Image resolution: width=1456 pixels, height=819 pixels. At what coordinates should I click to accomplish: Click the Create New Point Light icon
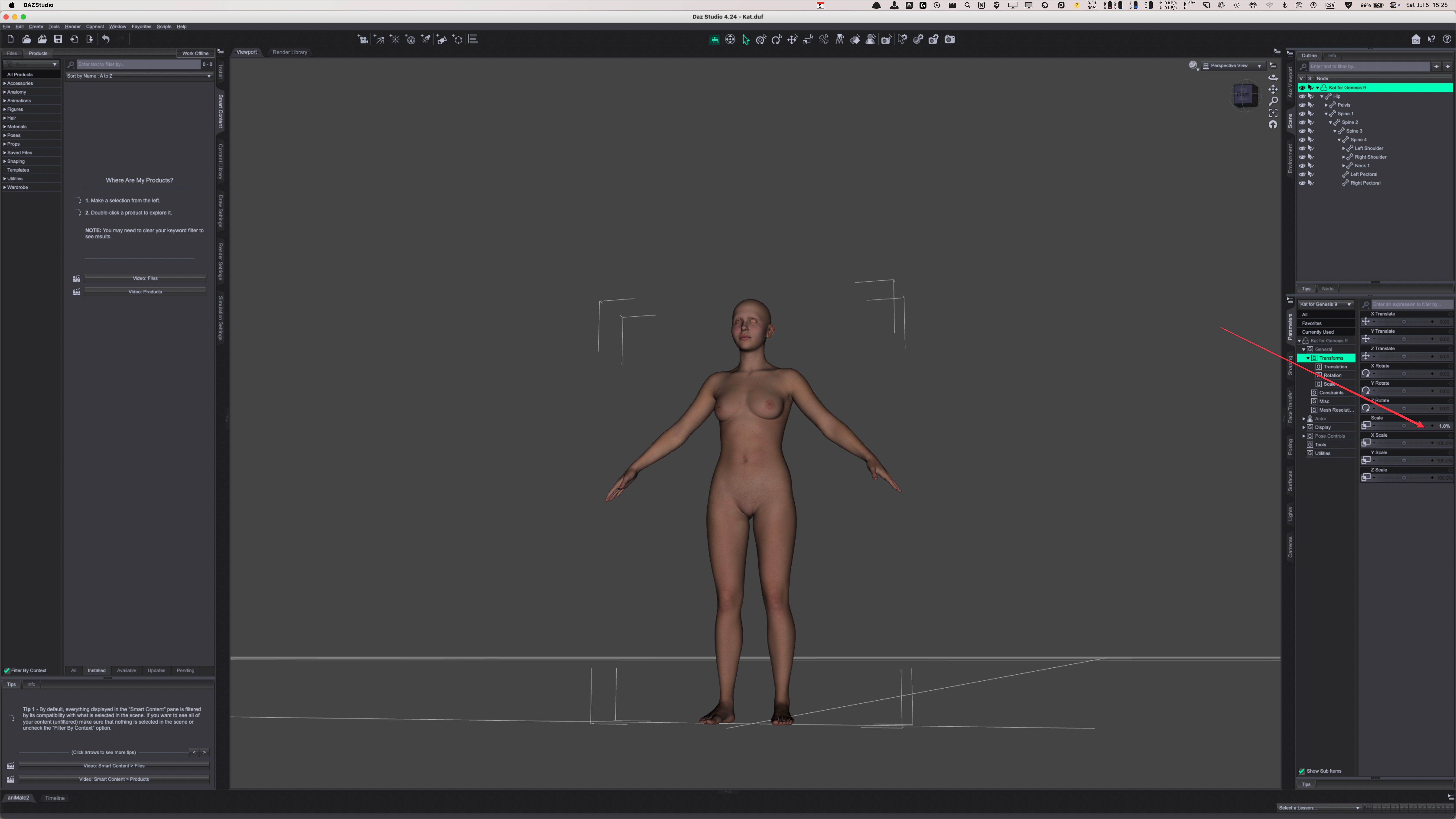click(x=395, y=39)
